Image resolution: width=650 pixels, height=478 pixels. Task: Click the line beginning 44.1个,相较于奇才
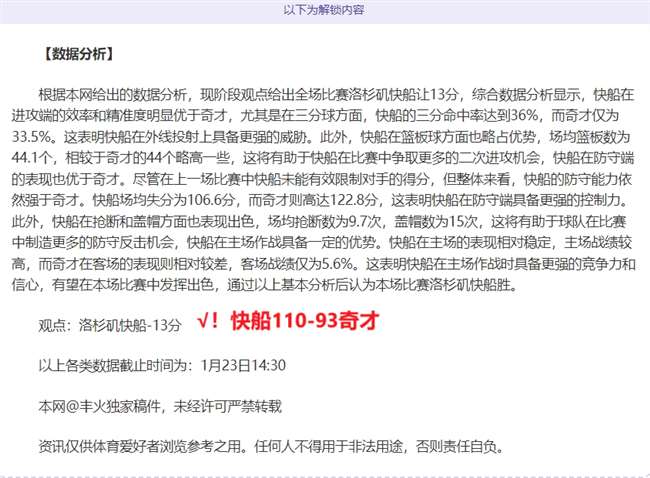tap(323, 158)
